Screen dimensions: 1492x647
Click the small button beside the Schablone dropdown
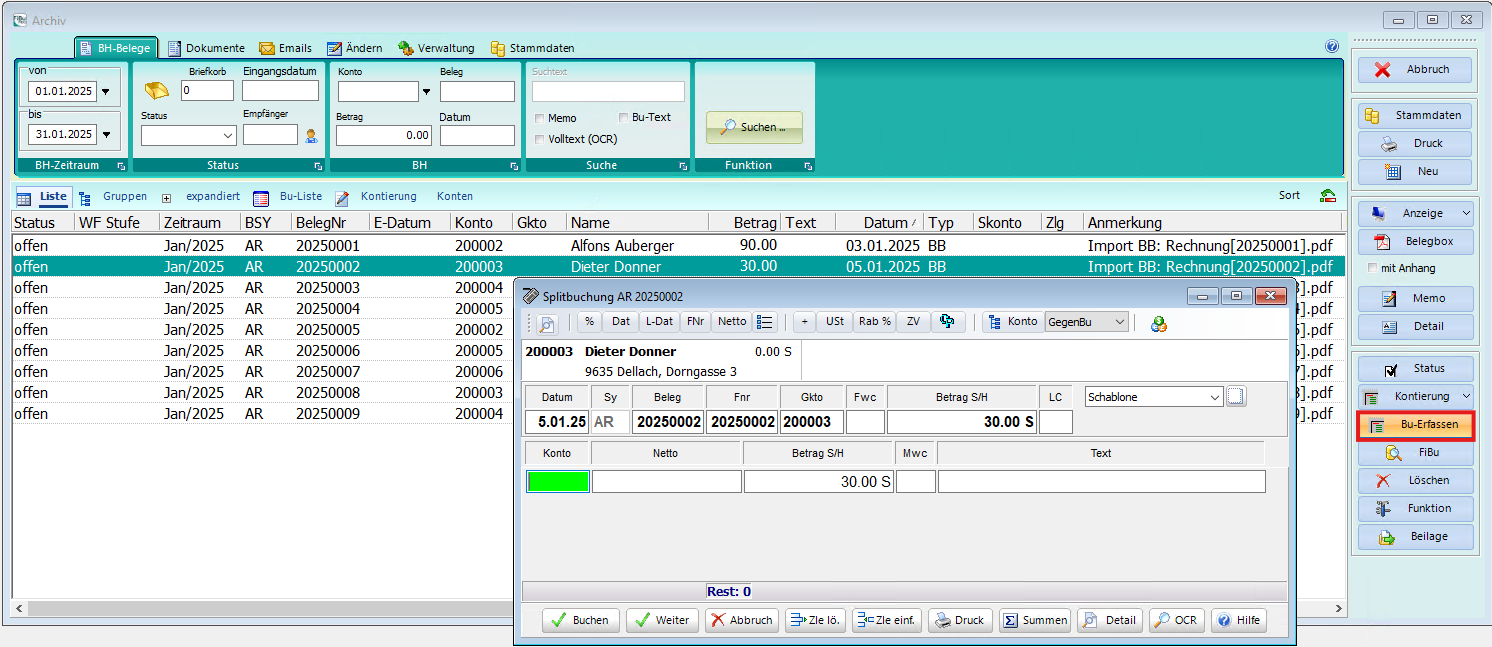coord(1237,397)
